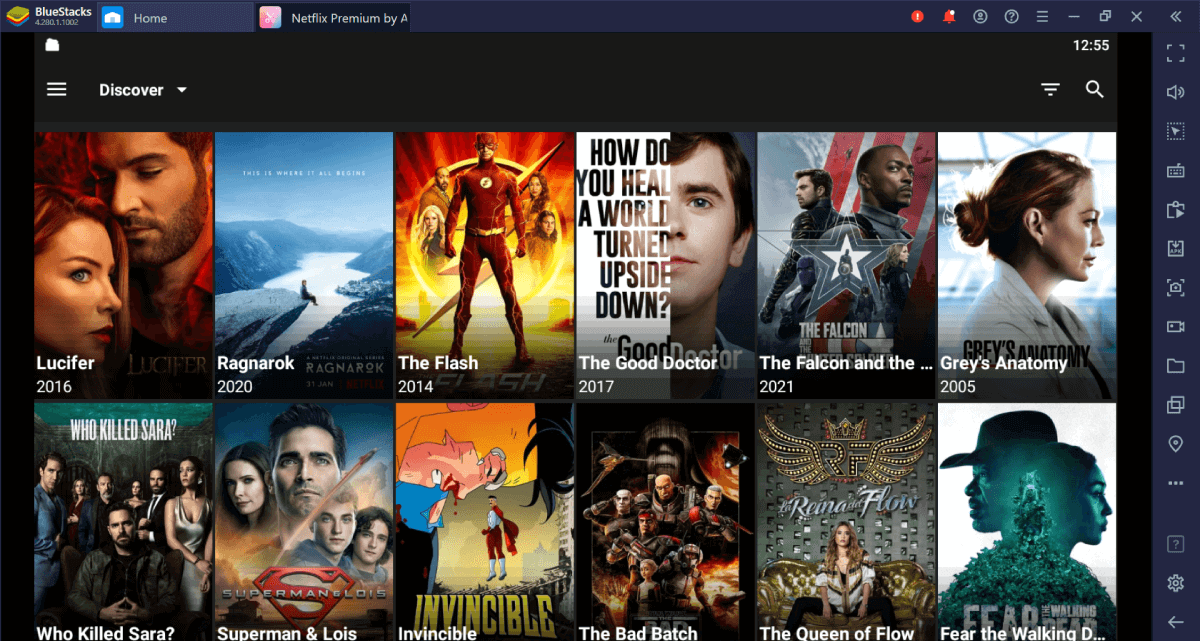Viewport: 1200px width, 641px height.
Task: Click the Android status bar notification icon
Action: (x=52, y=45)
